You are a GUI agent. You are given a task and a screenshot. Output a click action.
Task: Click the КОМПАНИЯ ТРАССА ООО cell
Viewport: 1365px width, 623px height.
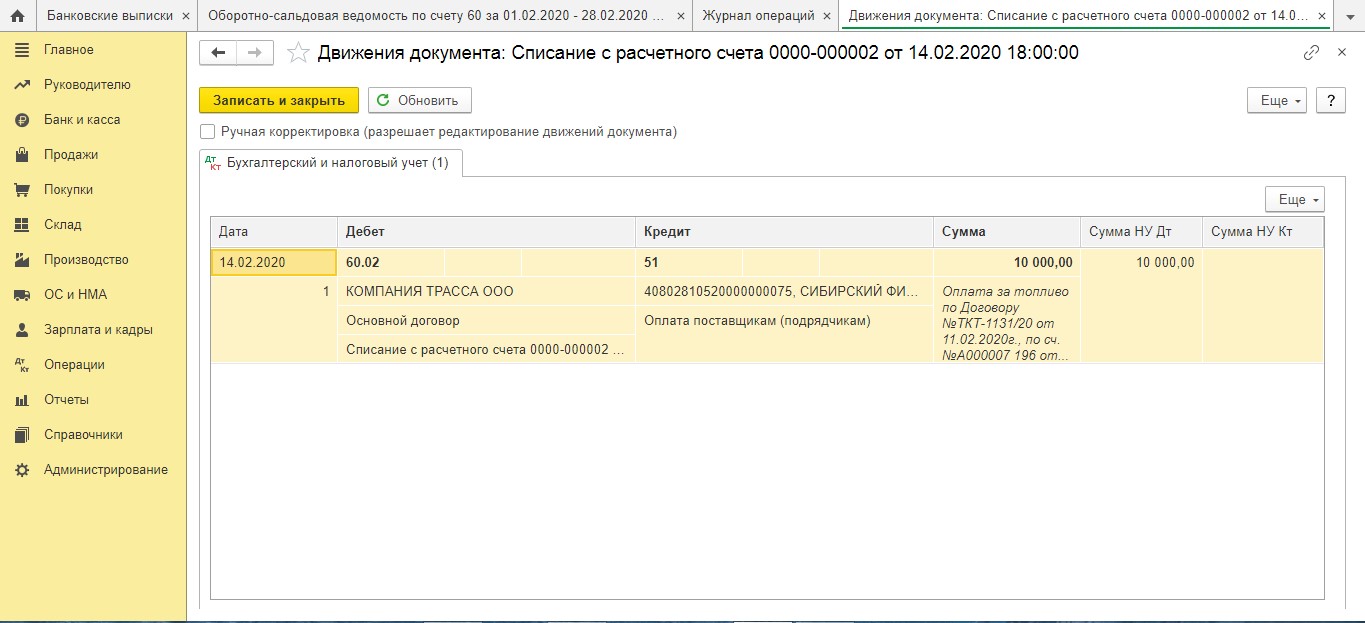[x=486, y=292]
